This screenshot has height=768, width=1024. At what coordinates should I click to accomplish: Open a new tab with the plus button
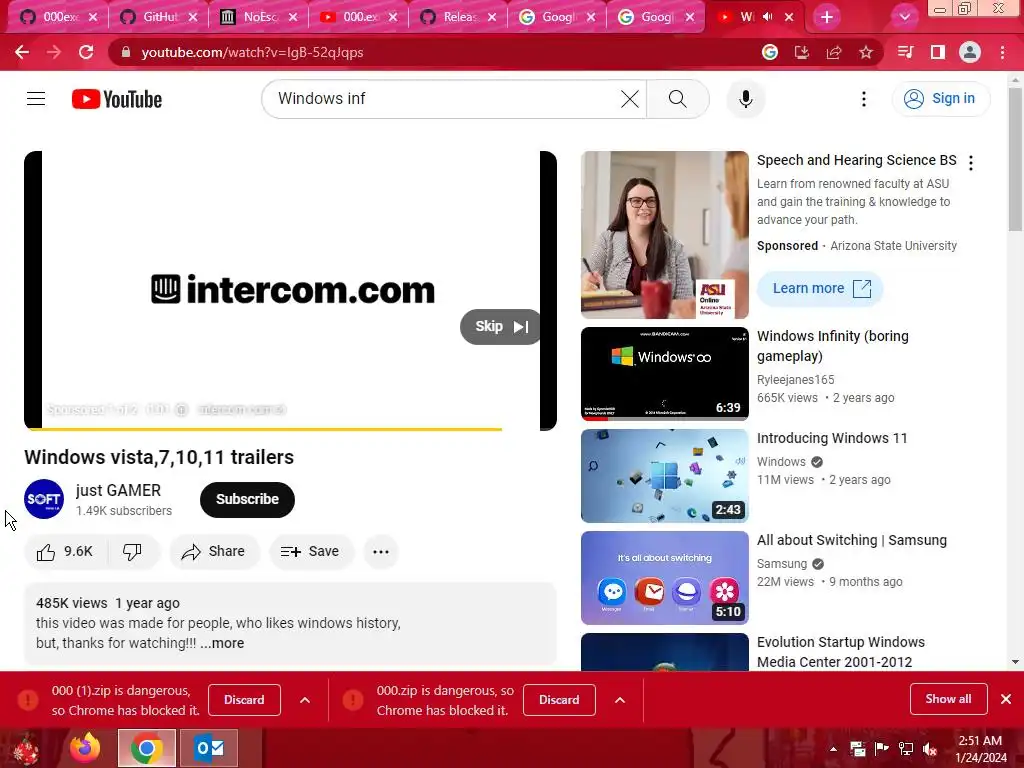827,17
